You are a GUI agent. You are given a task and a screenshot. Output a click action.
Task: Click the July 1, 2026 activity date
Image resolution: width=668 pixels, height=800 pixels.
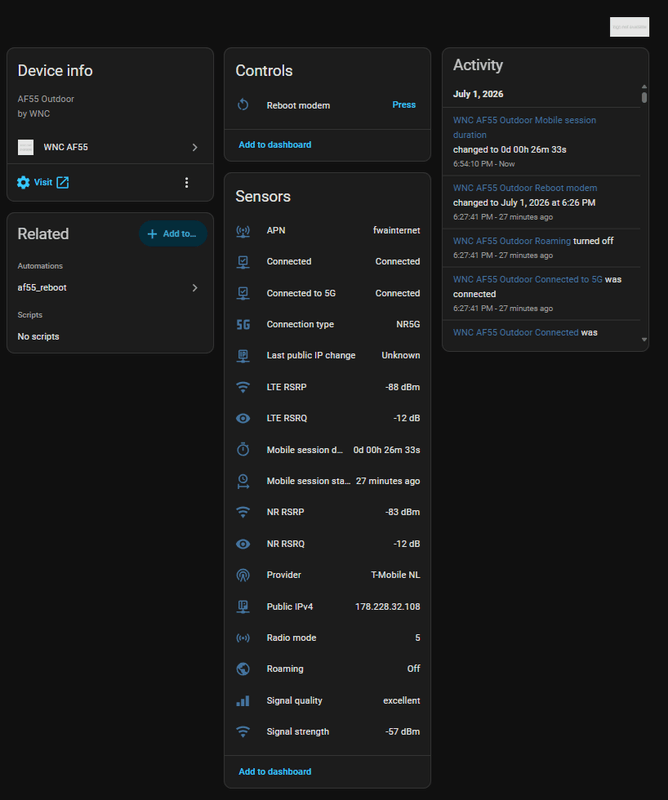(478, 94)
